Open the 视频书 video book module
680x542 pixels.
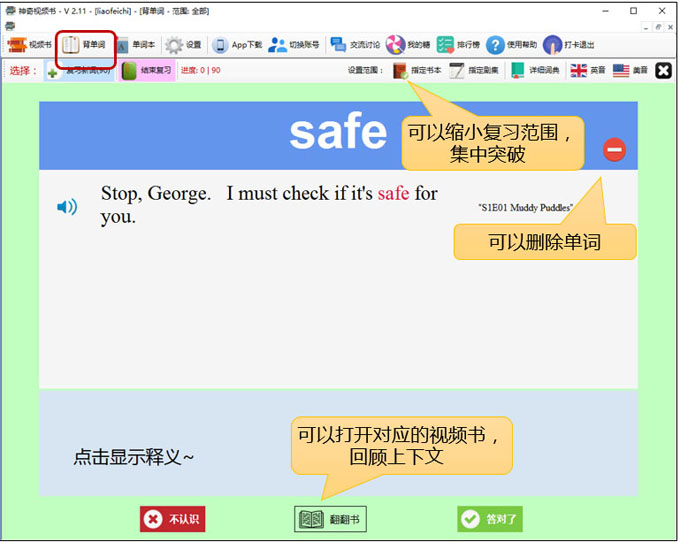[x=29, y=45]
